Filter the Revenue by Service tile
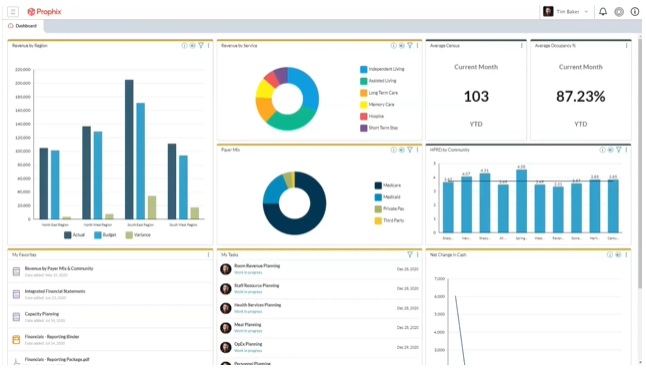 click(x=410, y=46)
